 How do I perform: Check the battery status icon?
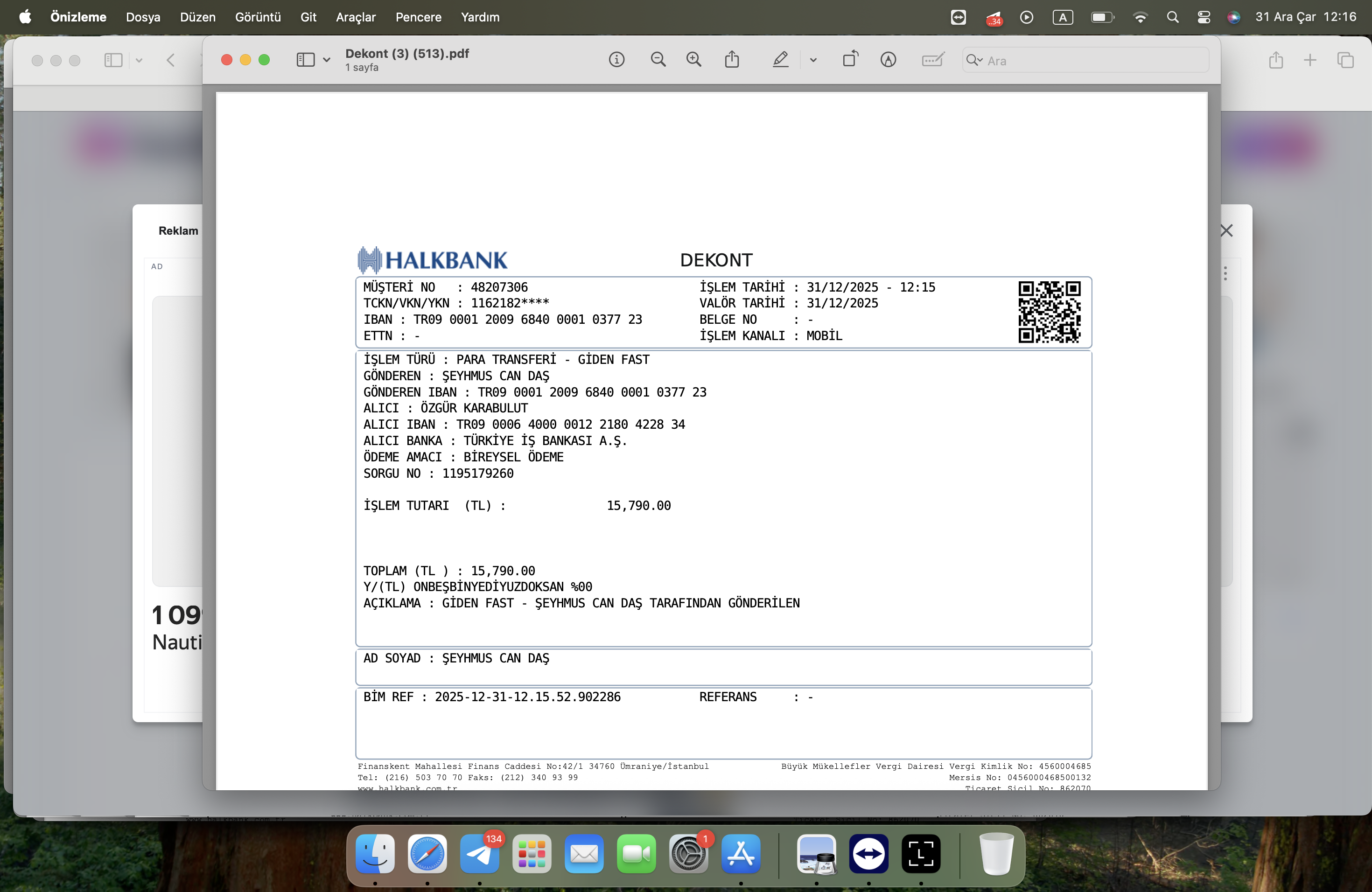coord(1102,17)
